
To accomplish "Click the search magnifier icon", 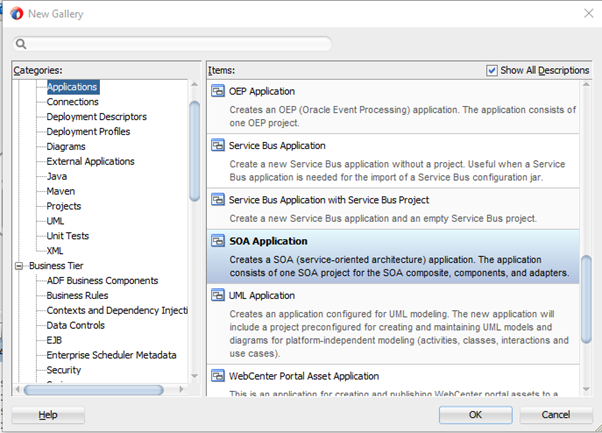I will (21, 44).
